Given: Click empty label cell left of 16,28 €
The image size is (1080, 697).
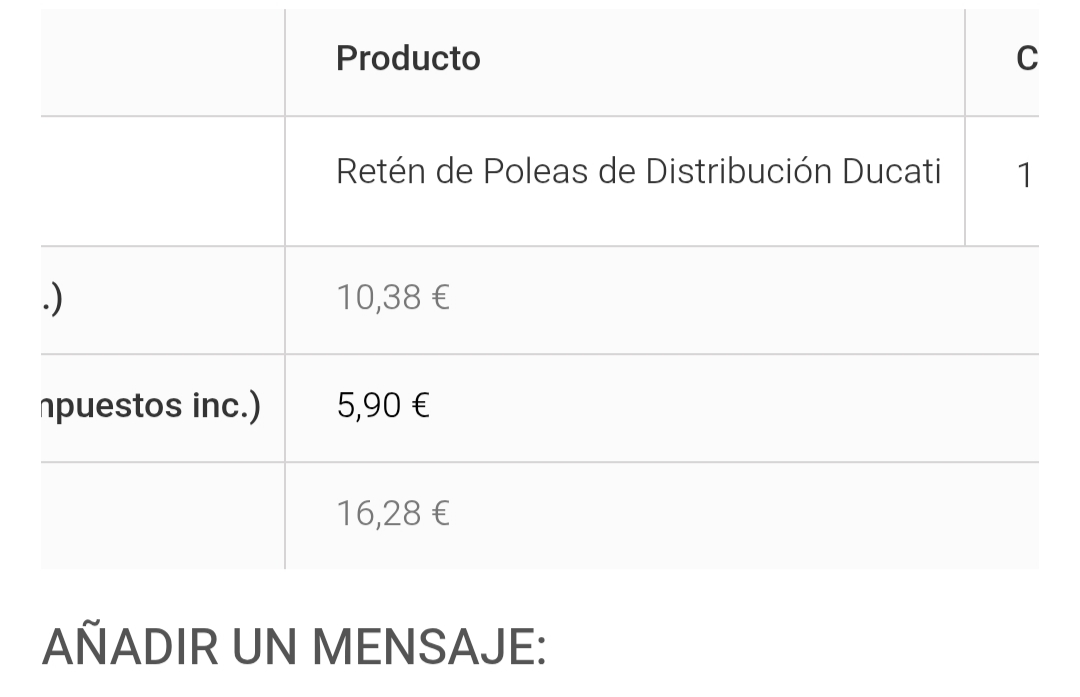Looking at the screenshot, I should click(x=163, y=516).
